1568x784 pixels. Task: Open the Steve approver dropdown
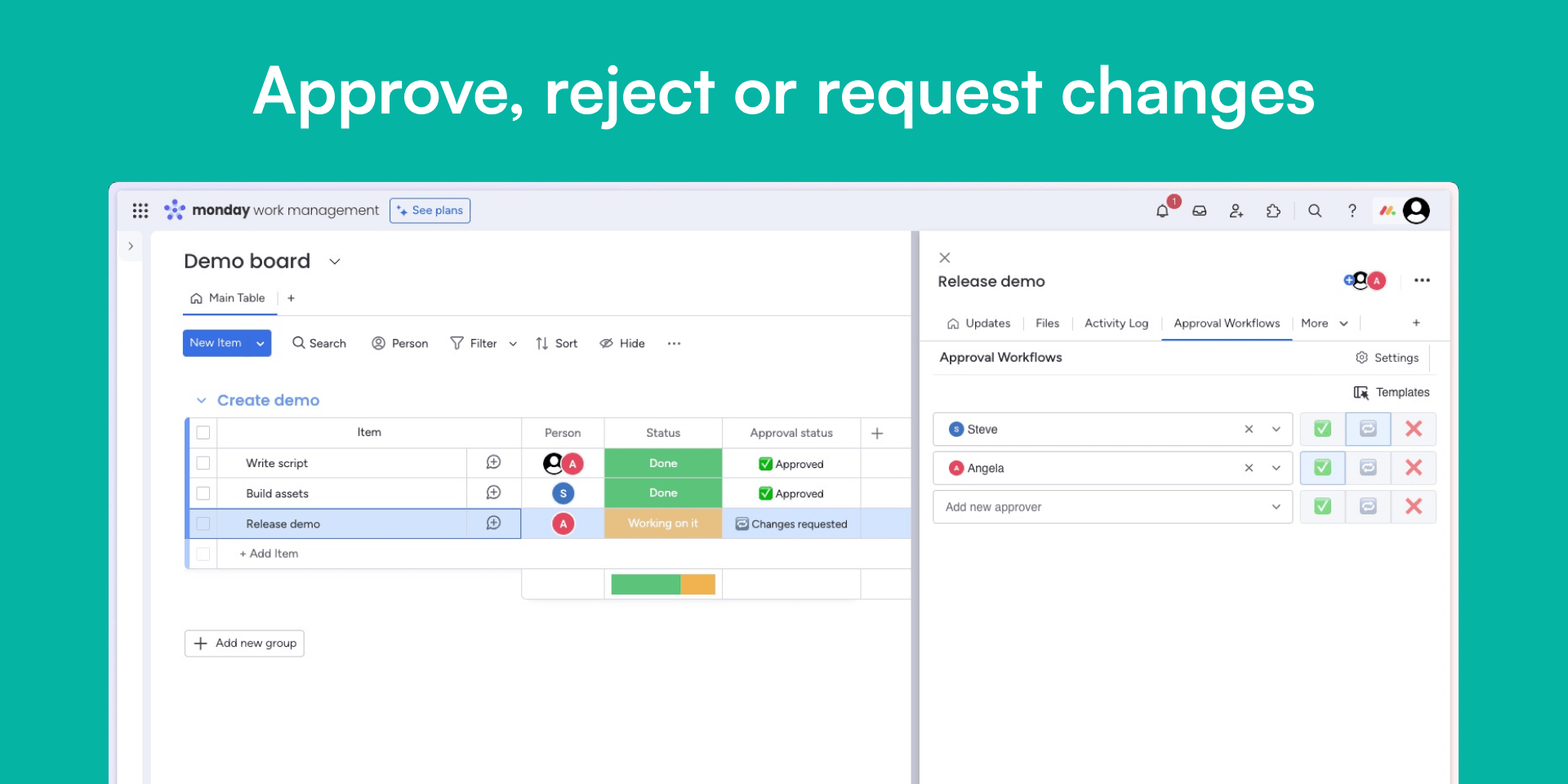point(1276,429)
